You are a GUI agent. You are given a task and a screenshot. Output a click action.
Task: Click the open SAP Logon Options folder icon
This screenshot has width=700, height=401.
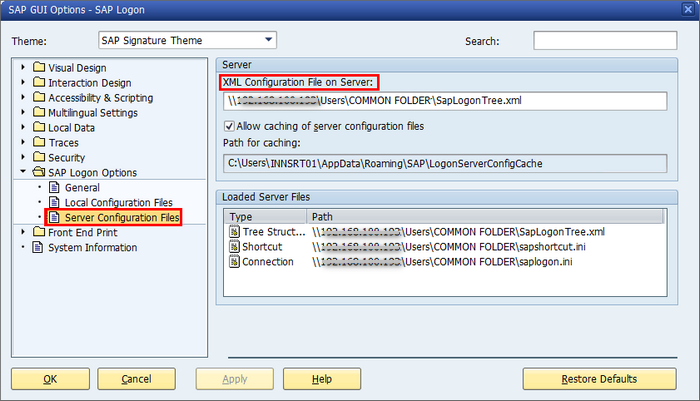[39, 172]
